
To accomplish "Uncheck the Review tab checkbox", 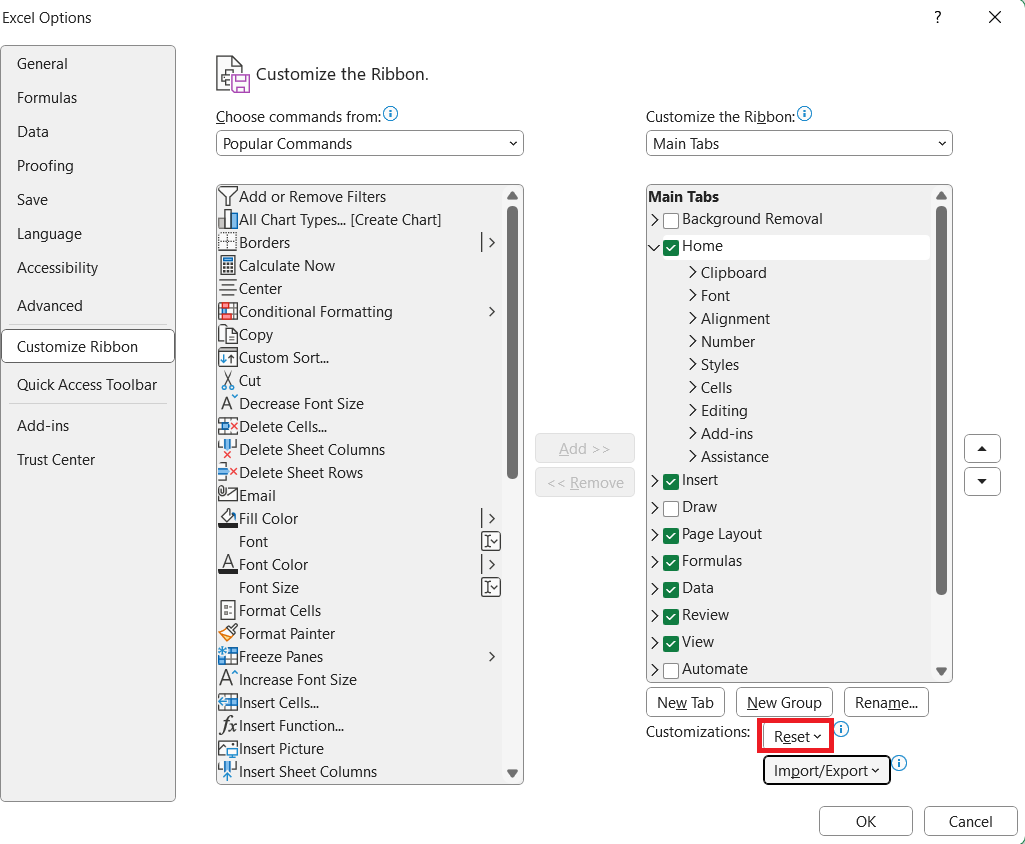I will click(x=671, y=616).
